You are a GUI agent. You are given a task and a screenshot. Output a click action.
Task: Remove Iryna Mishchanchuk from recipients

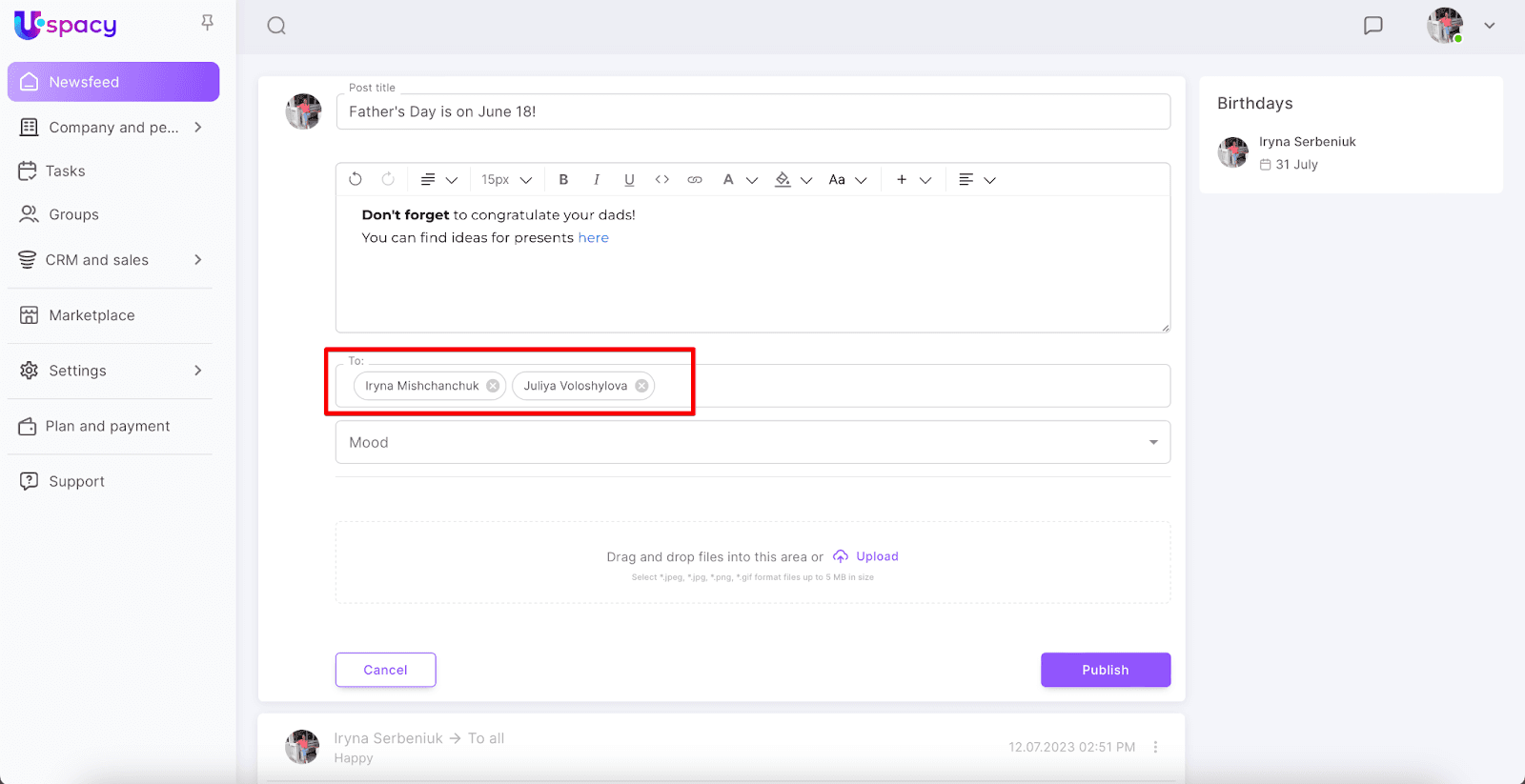(x=493, y=386)
